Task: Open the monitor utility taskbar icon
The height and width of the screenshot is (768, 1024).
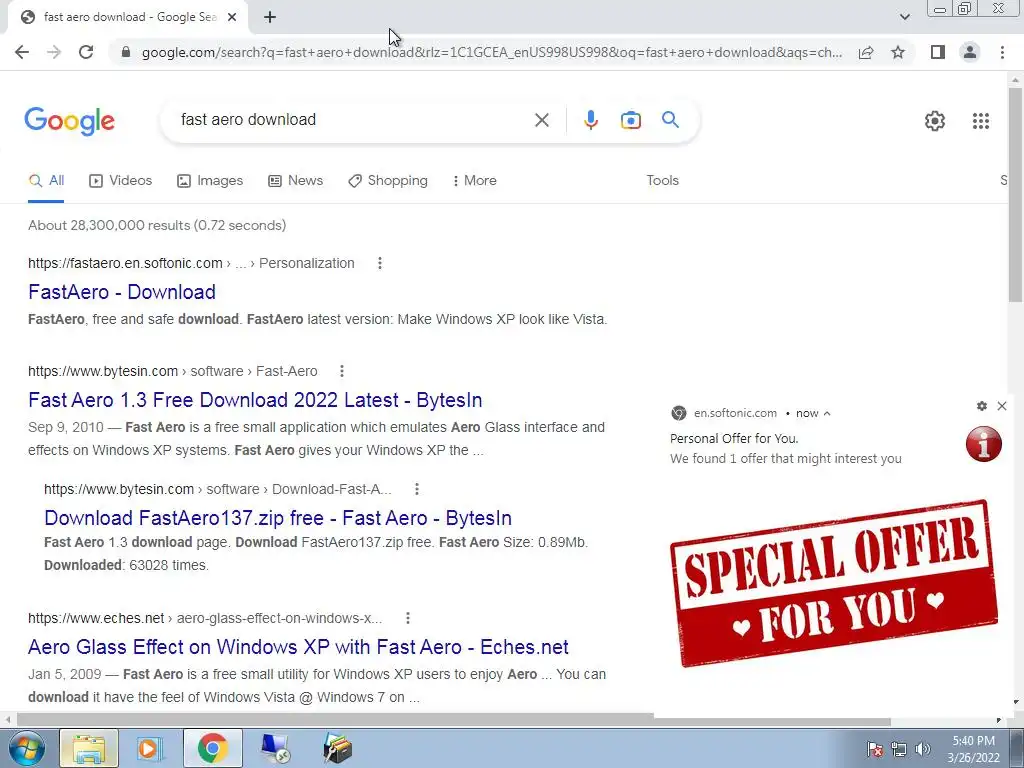Action: pos(275,748)
